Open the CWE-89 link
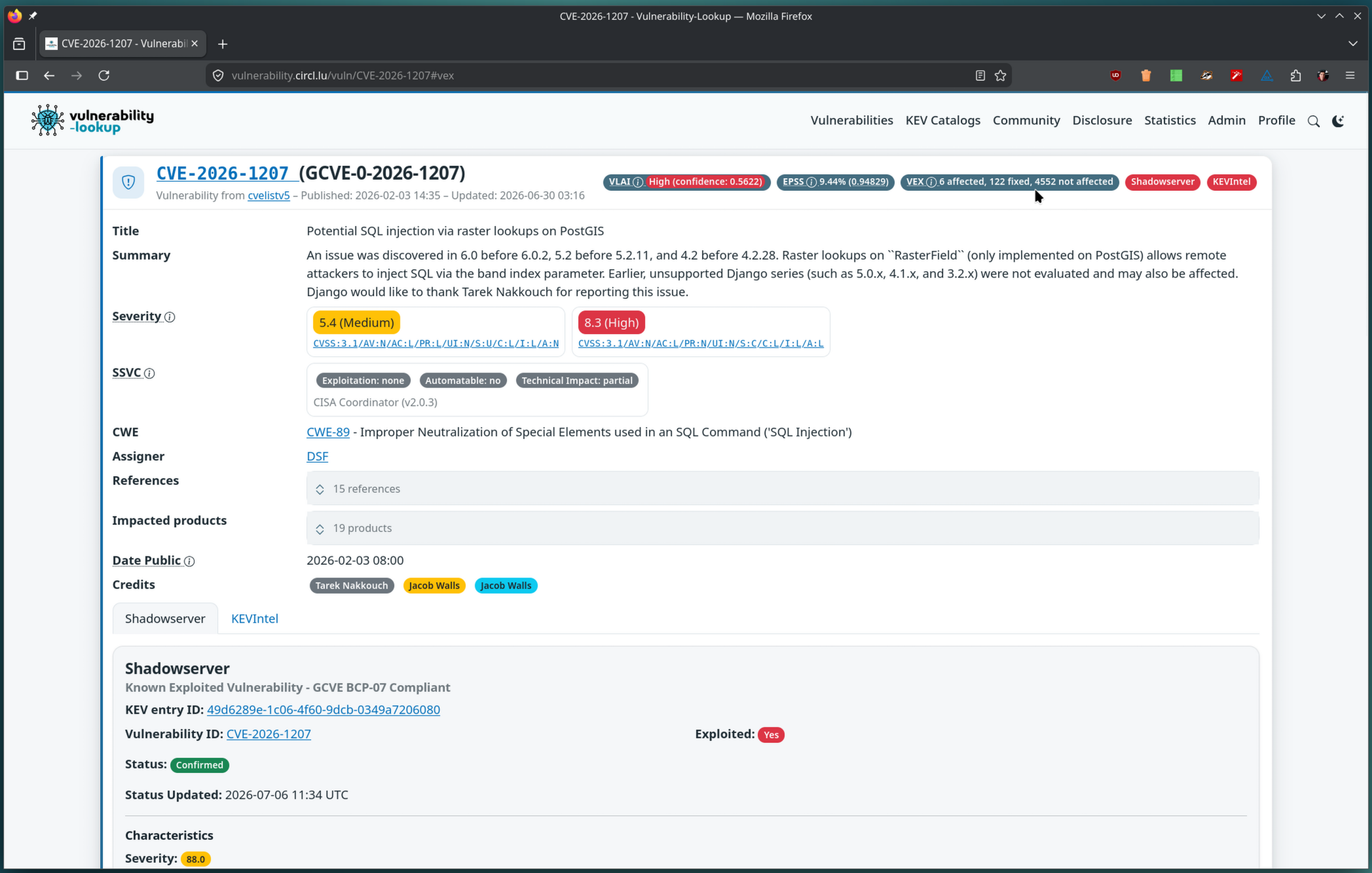1372x873 pixels. (x=327, y=432)
